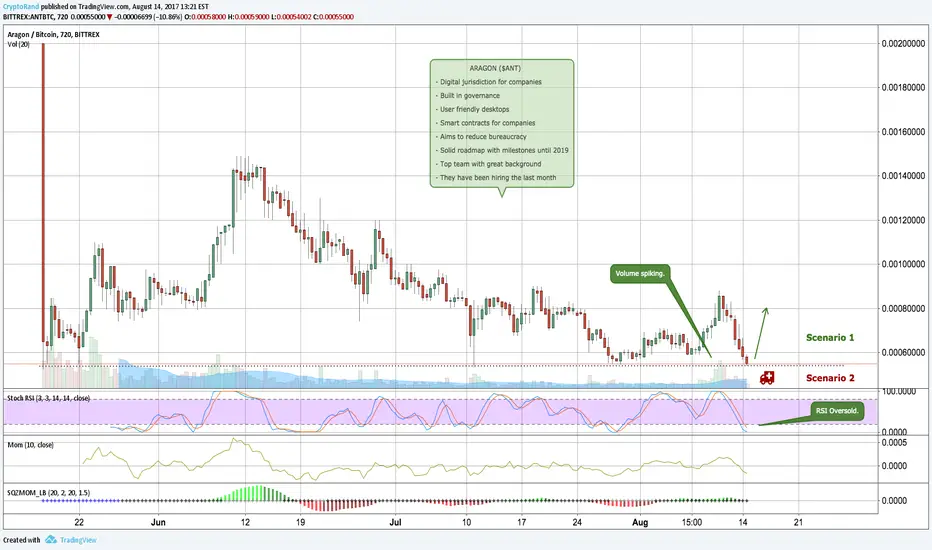Select the 'RSI Oversold.' callout label
This screenshot has width=932, height=550.
(837, 411)
